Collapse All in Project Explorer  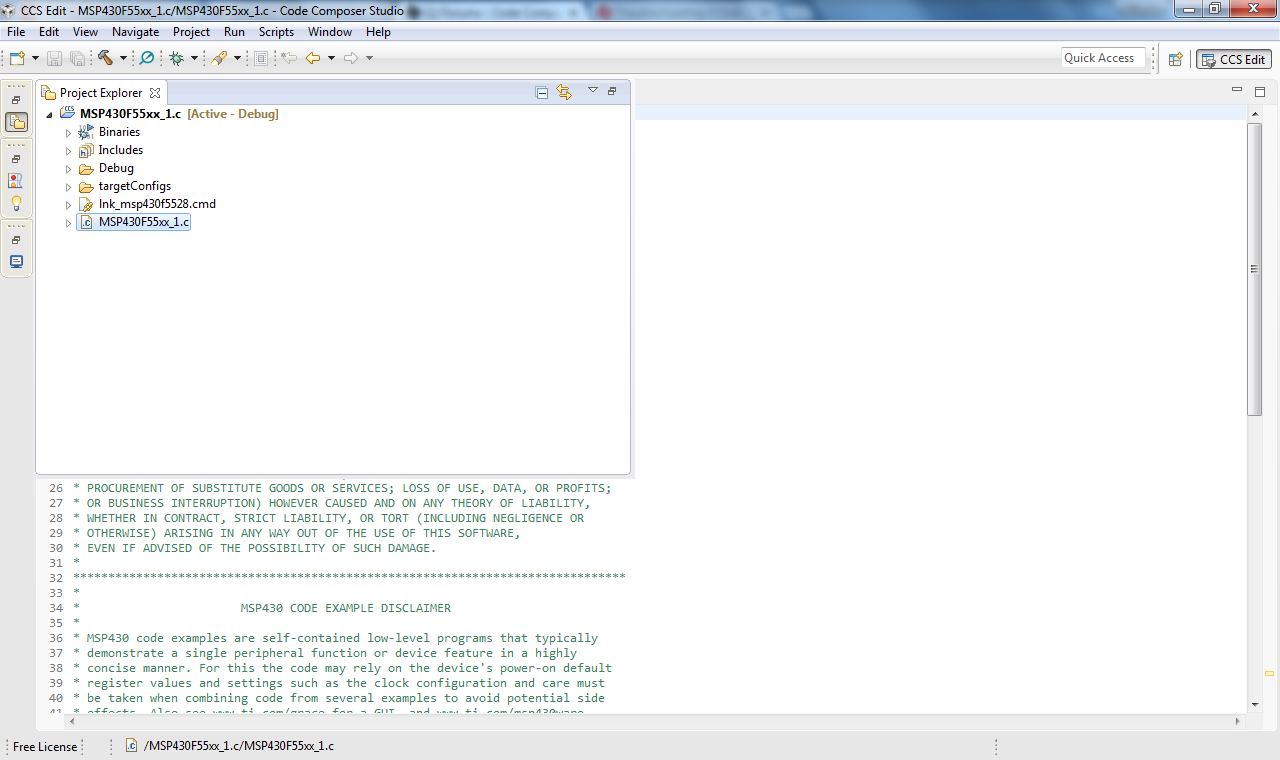542,92
